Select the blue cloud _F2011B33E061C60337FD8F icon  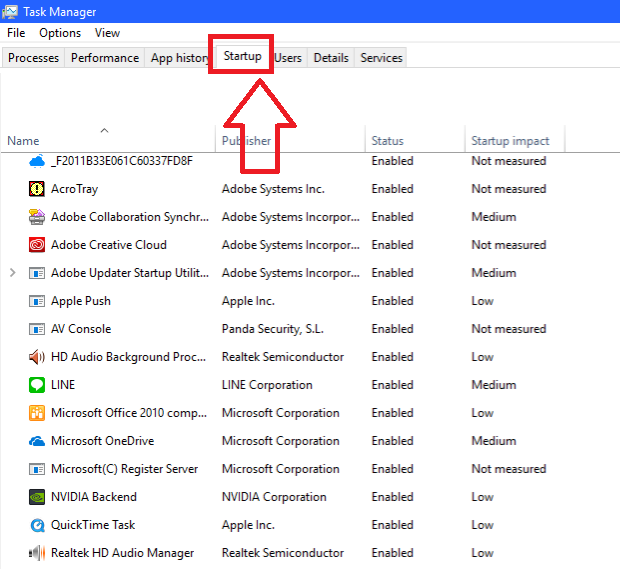click(37, 161)
